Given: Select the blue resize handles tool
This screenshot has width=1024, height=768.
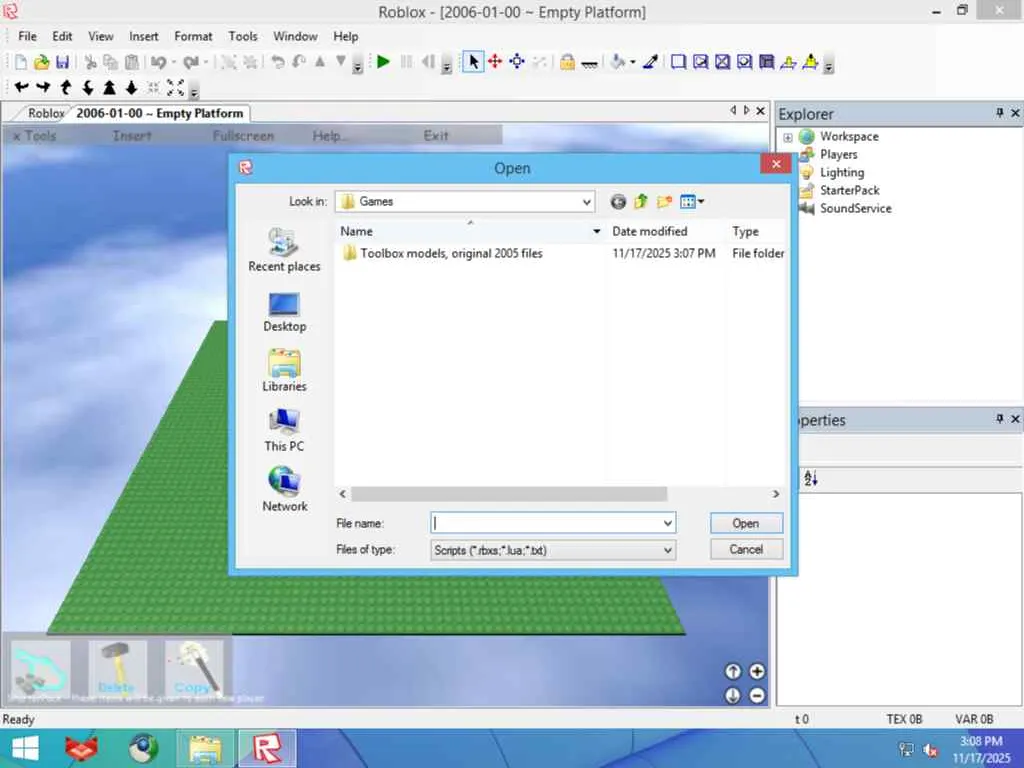Looking at the screenshot, I should tap(517, 62).
